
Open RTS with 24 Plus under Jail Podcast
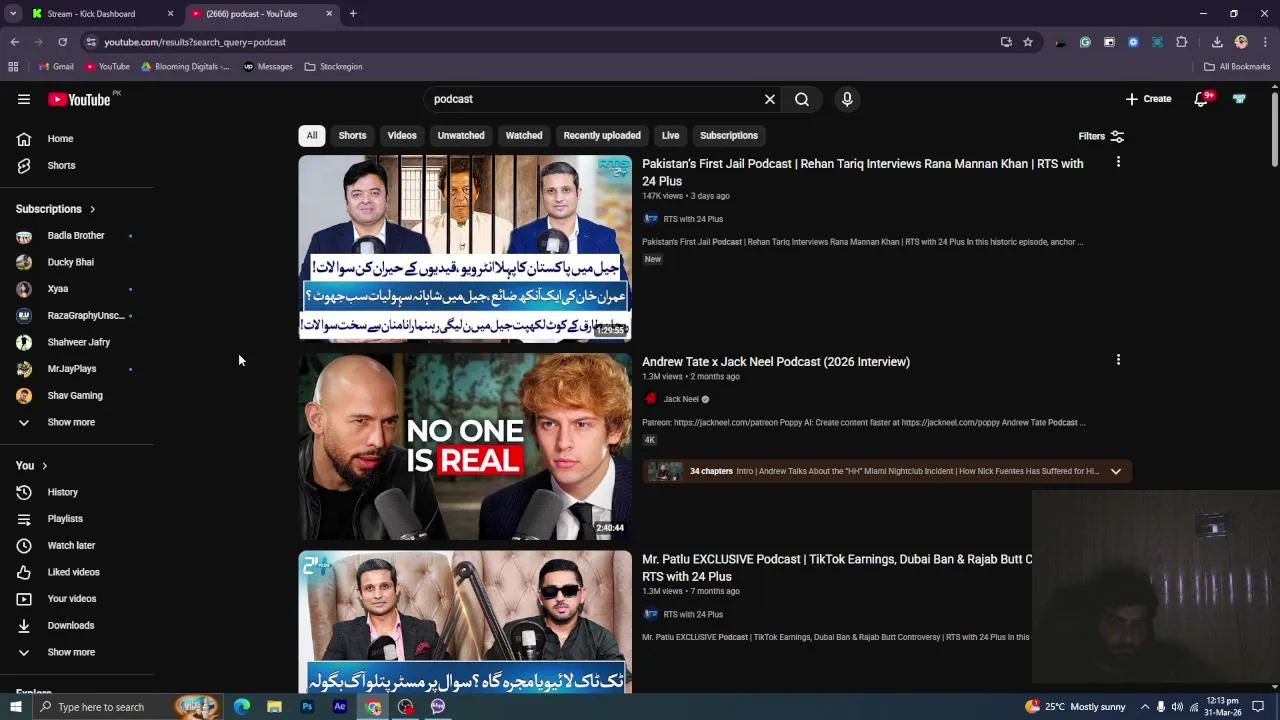[x=693, y=219]
